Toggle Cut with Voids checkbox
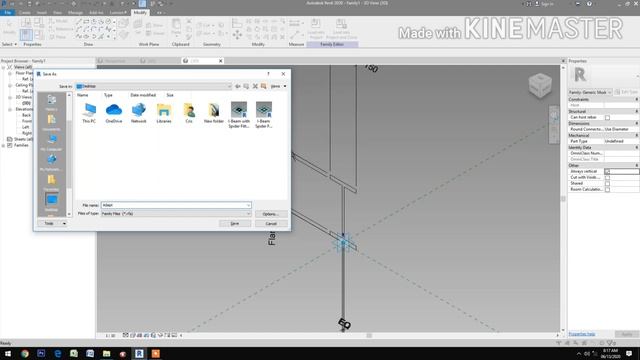This screenshot has width=640, height=360. pos(607,178)
